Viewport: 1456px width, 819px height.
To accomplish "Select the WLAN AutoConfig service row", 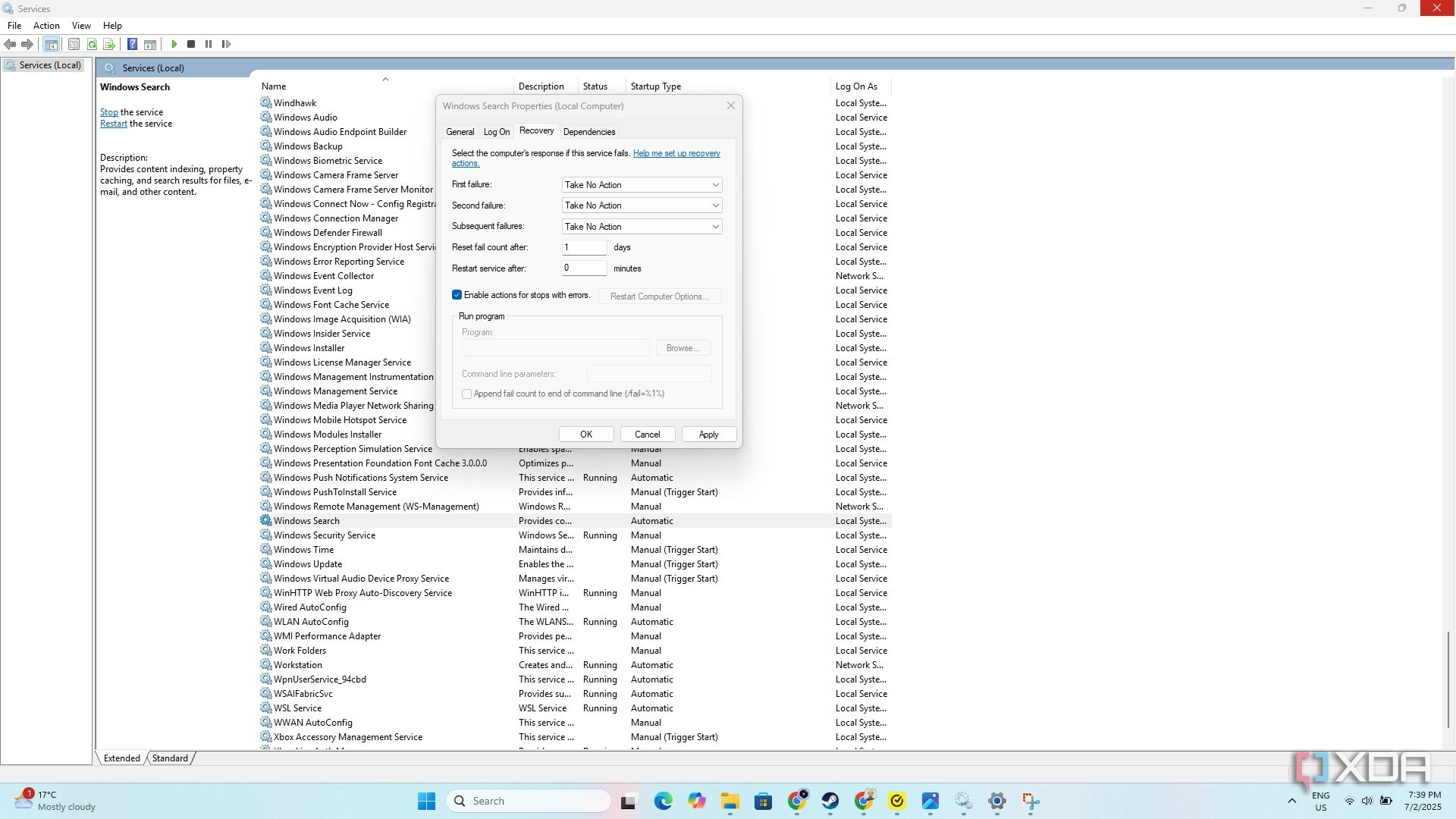I will (575, 622).
